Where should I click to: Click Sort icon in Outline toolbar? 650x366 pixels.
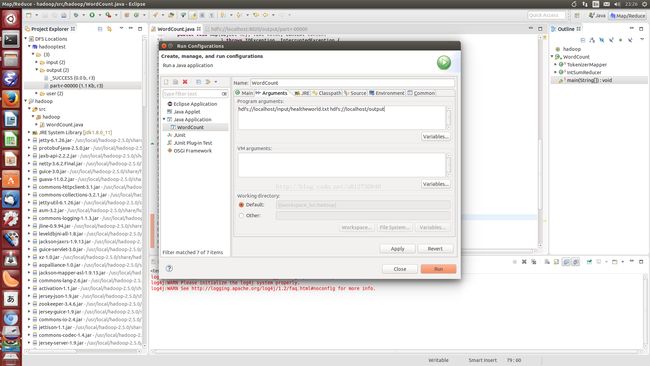point(592,40)
